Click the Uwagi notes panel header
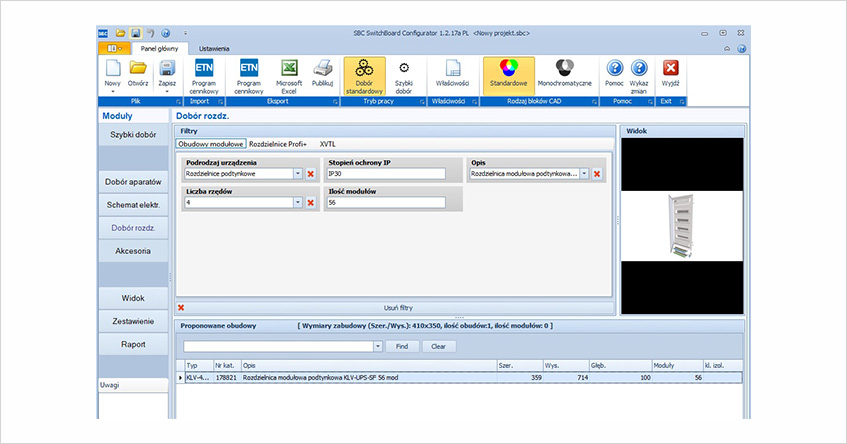Screen dimensions: 847x444 [x=133, y=385]
